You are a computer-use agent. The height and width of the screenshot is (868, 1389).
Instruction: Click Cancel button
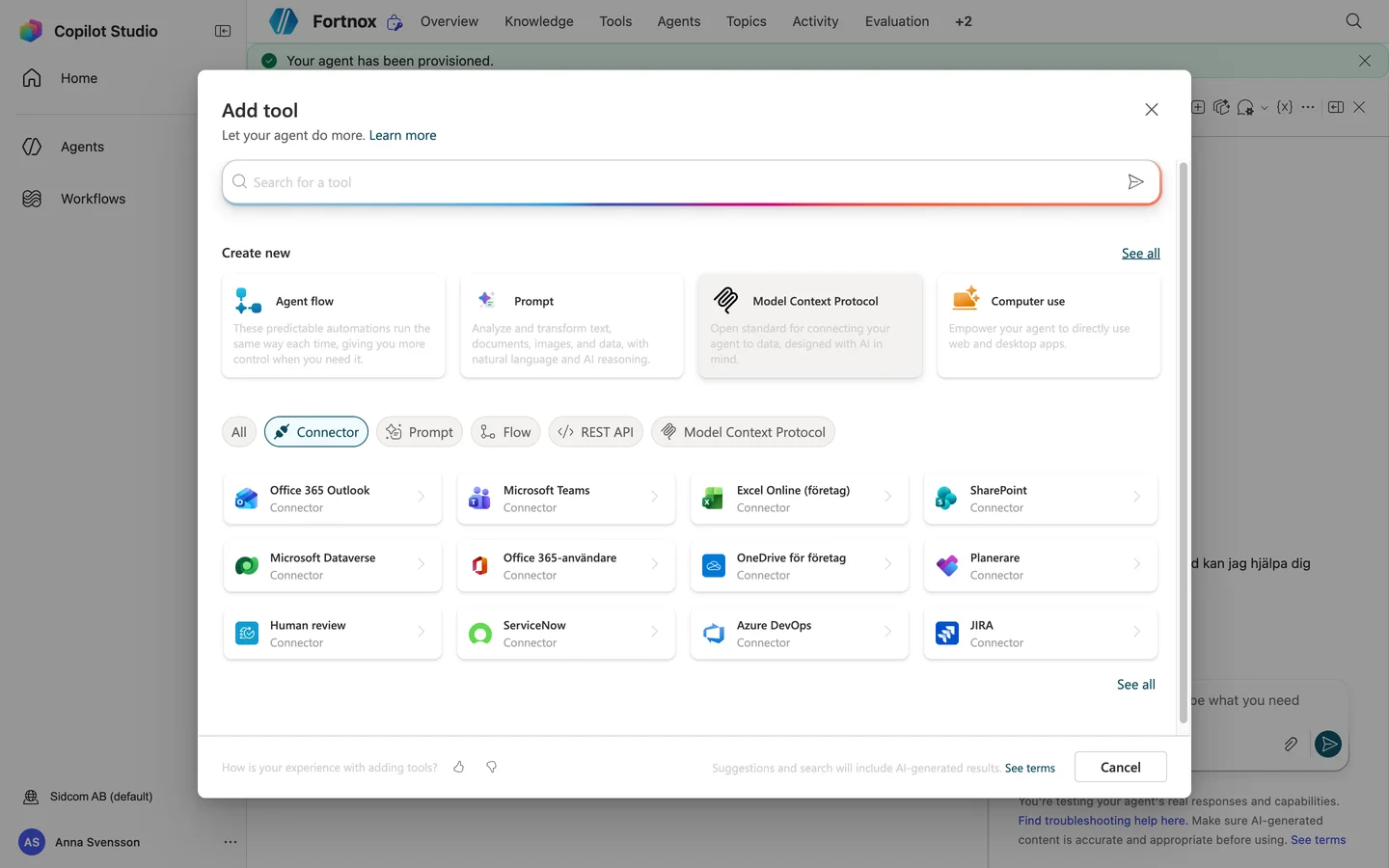[1121, 768]
